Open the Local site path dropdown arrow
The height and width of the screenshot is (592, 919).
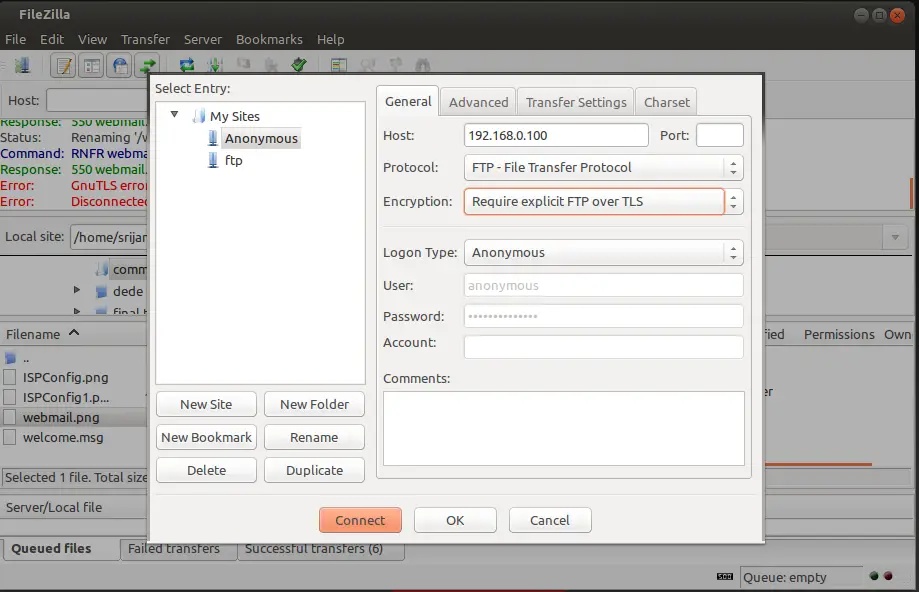point(895,237)
